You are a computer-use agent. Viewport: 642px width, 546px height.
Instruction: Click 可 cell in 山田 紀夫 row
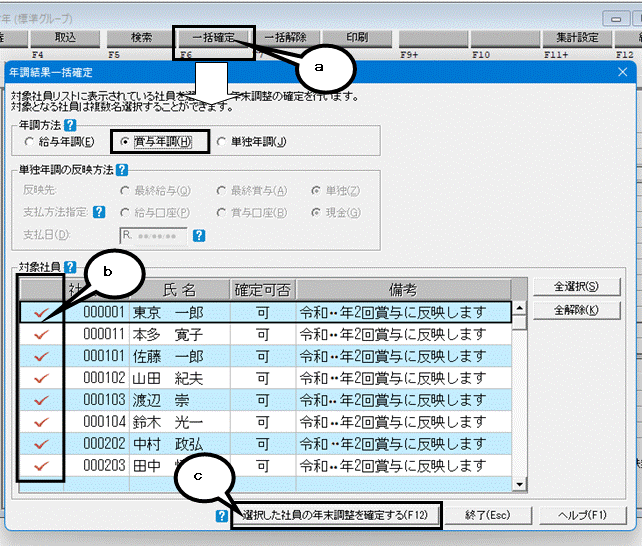263,378
